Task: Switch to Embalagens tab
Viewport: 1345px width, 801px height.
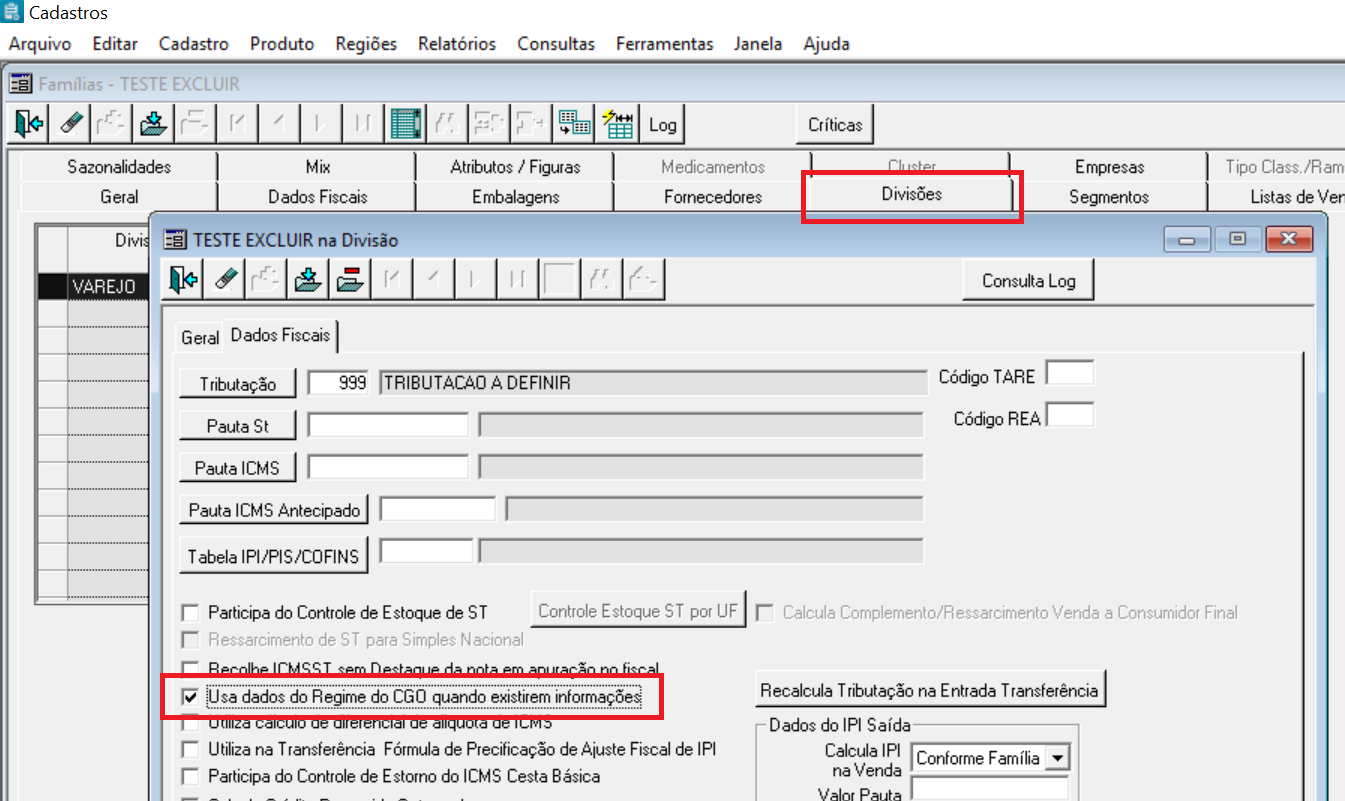Action: coord(515,197)
